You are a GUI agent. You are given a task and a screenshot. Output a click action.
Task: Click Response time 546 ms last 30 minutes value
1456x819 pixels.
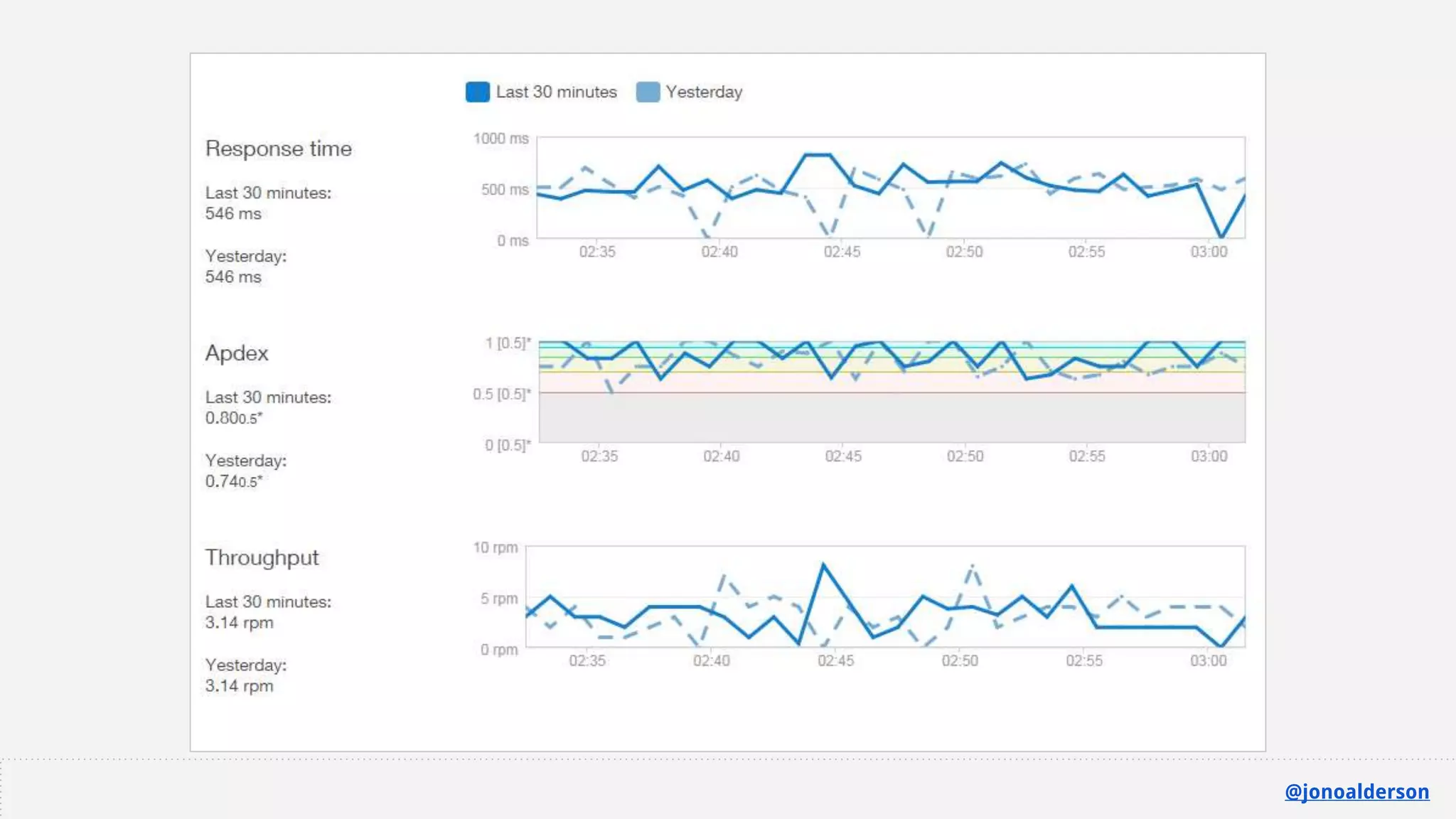coord(233,213)
